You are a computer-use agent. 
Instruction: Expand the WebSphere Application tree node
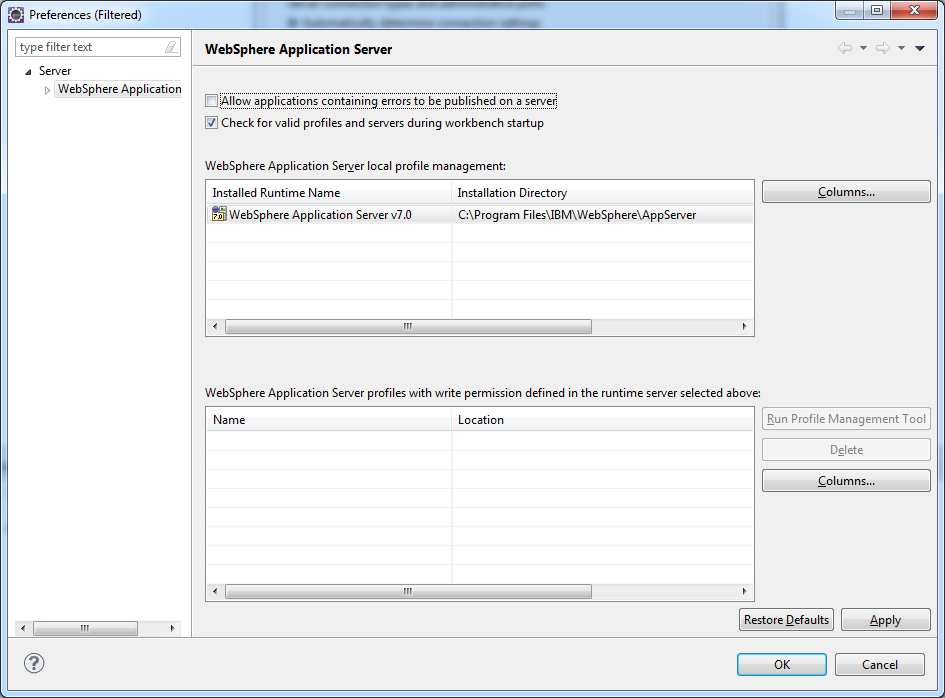pyautogui.click(x=47, y=90)
